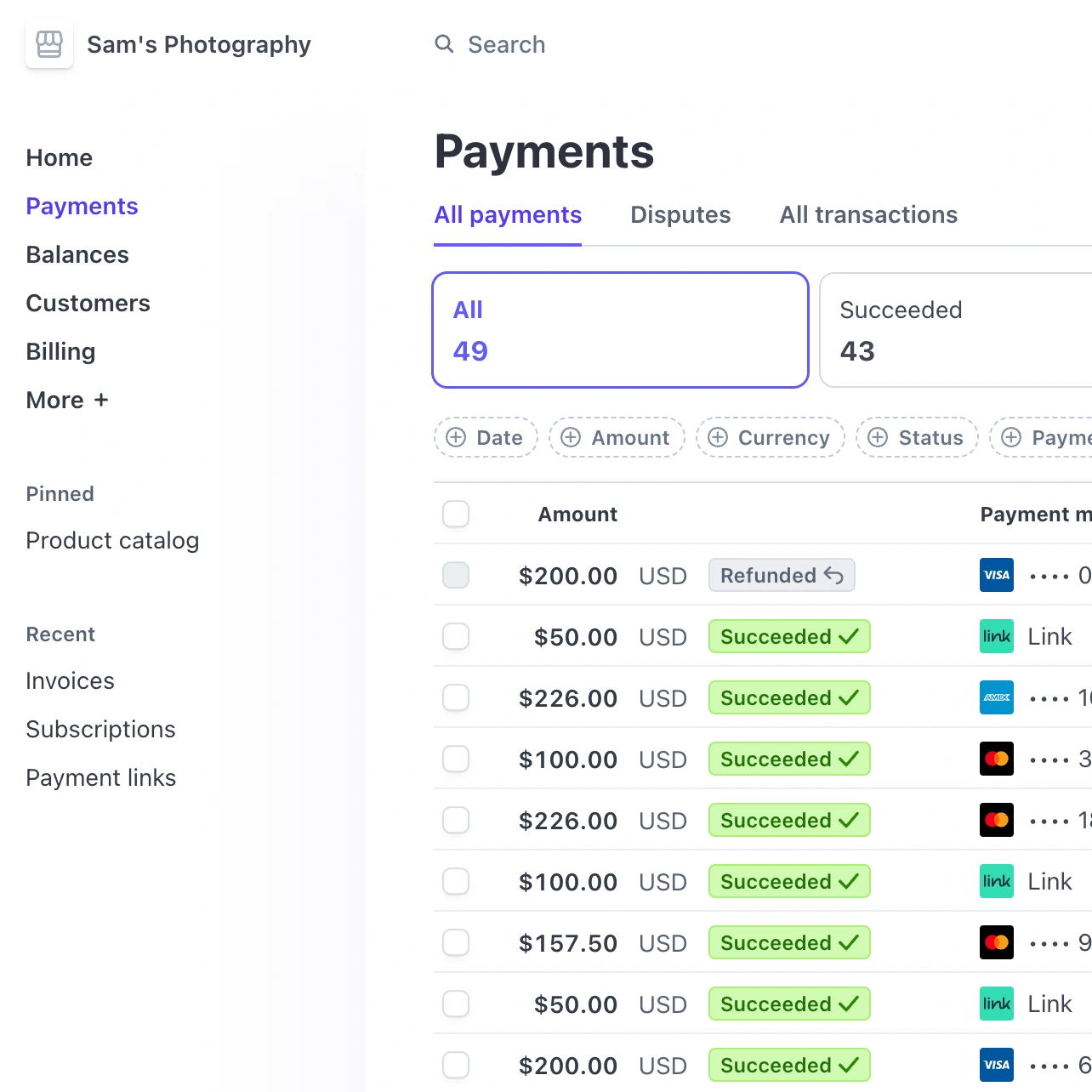1092x1092 pixels.
Task: Click the USD label on the Refunded row
Action: point(663,576)
